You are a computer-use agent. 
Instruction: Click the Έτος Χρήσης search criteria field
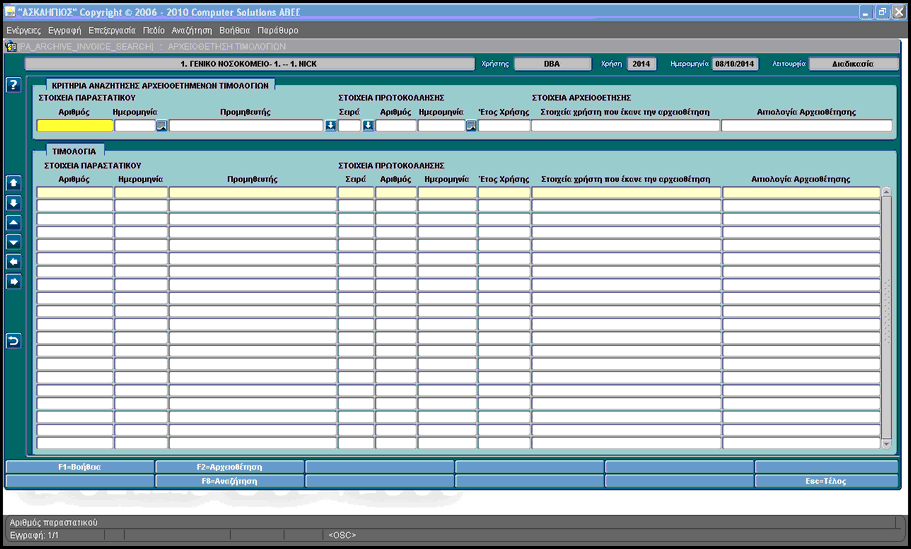504,125
